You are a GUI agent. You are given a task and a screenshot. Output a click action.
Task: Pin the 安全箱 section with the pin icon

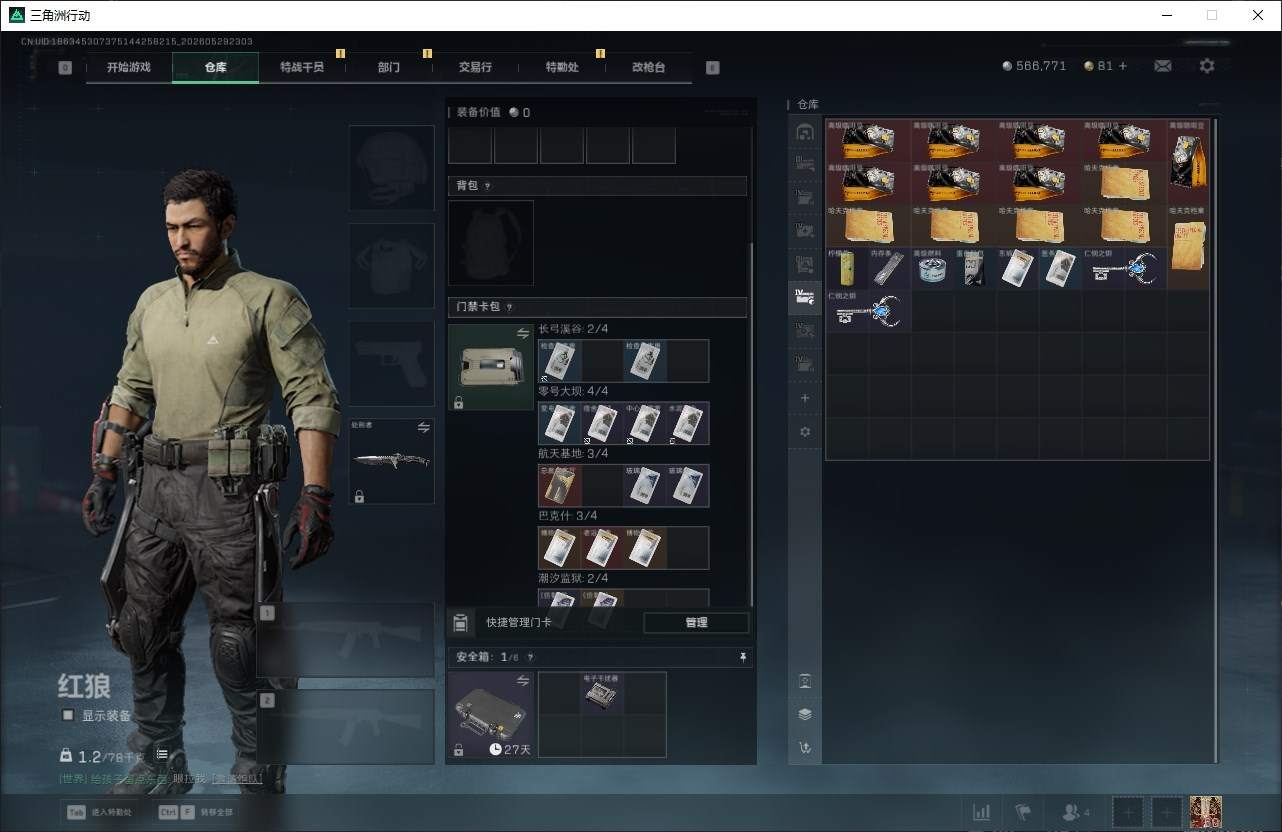(x=743, y=657)
